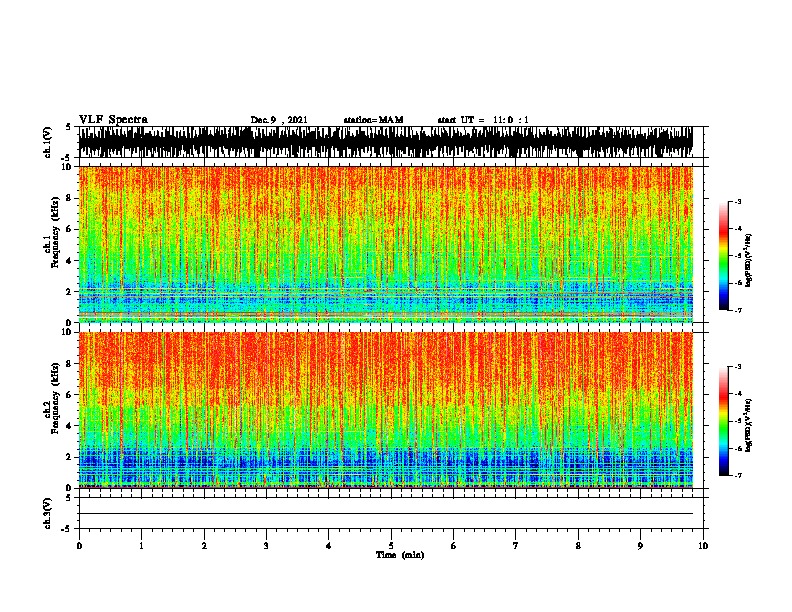Click the time axis tick label "6"
The width and height of the screenshot is (792, 612).
[x=454, y=546]
